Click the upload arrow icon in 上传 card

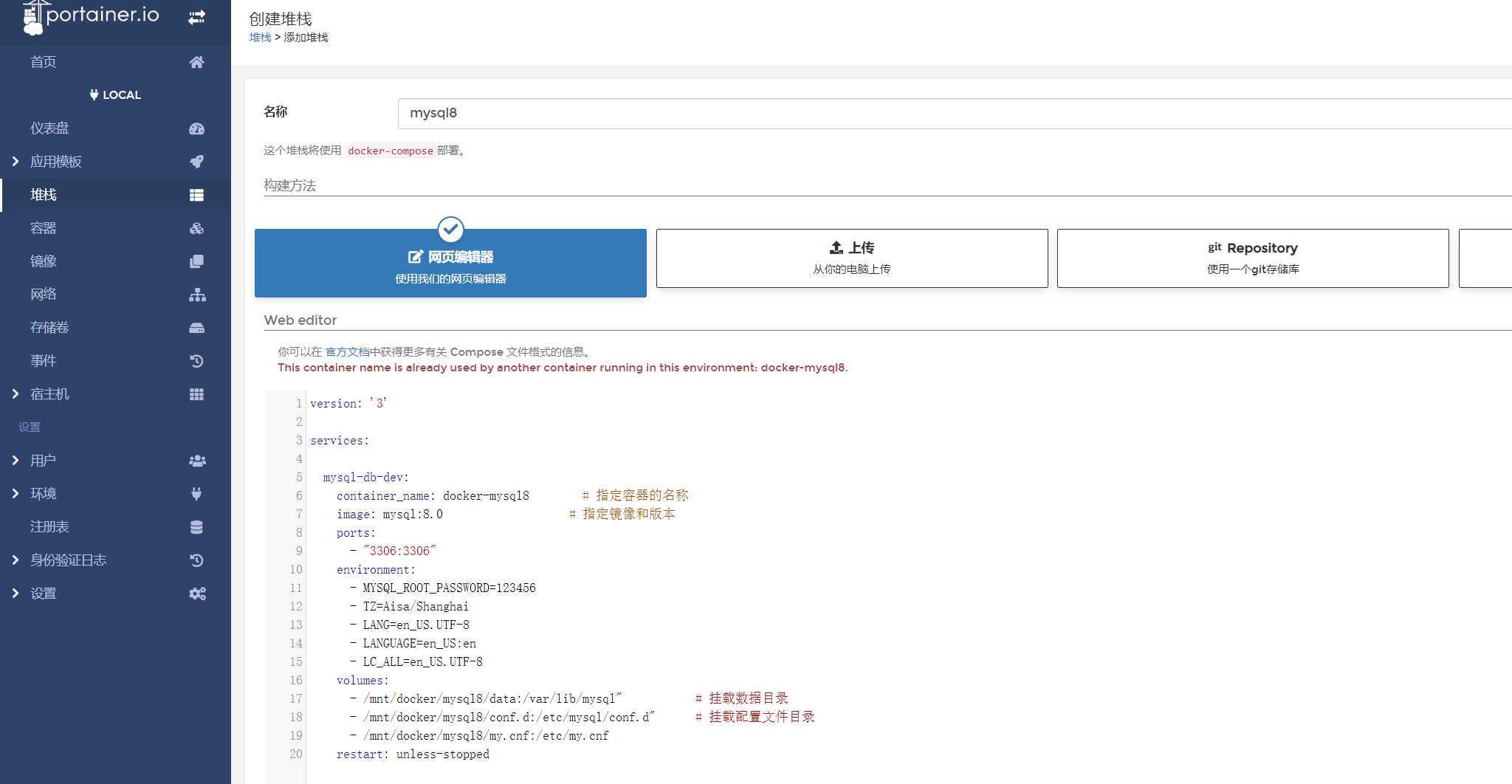(836, 247)
